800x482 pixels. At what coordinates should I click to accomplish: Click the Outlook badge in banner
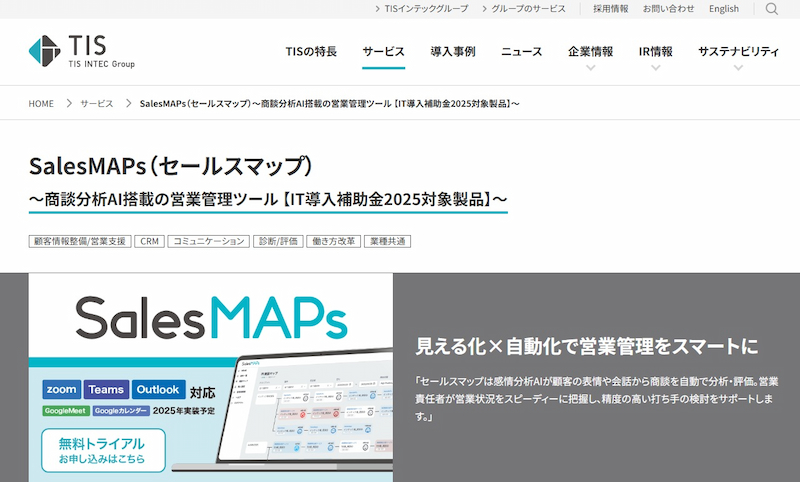158,390
